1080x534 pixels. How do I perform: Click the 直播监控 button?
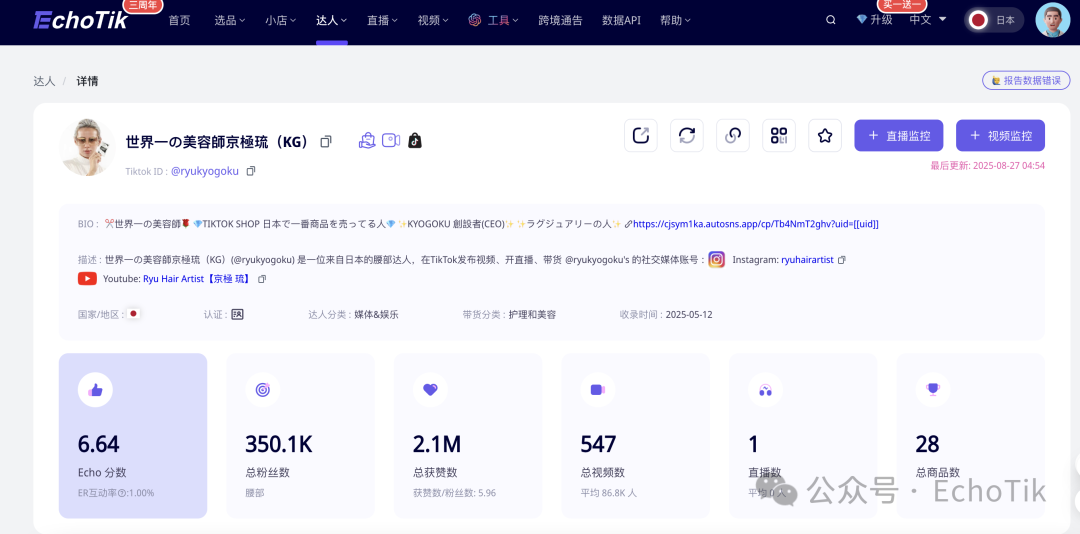tap(900, 136)
